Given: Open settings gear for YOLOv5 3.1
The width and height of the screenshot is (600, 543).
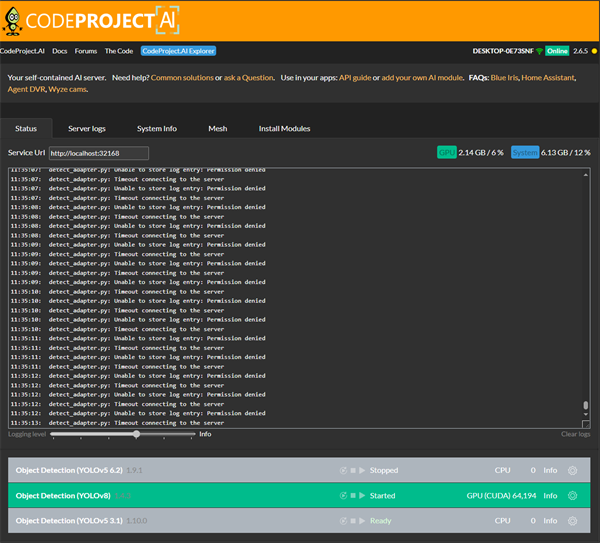Looking at the screenshot, I should (x=572, y=521).
